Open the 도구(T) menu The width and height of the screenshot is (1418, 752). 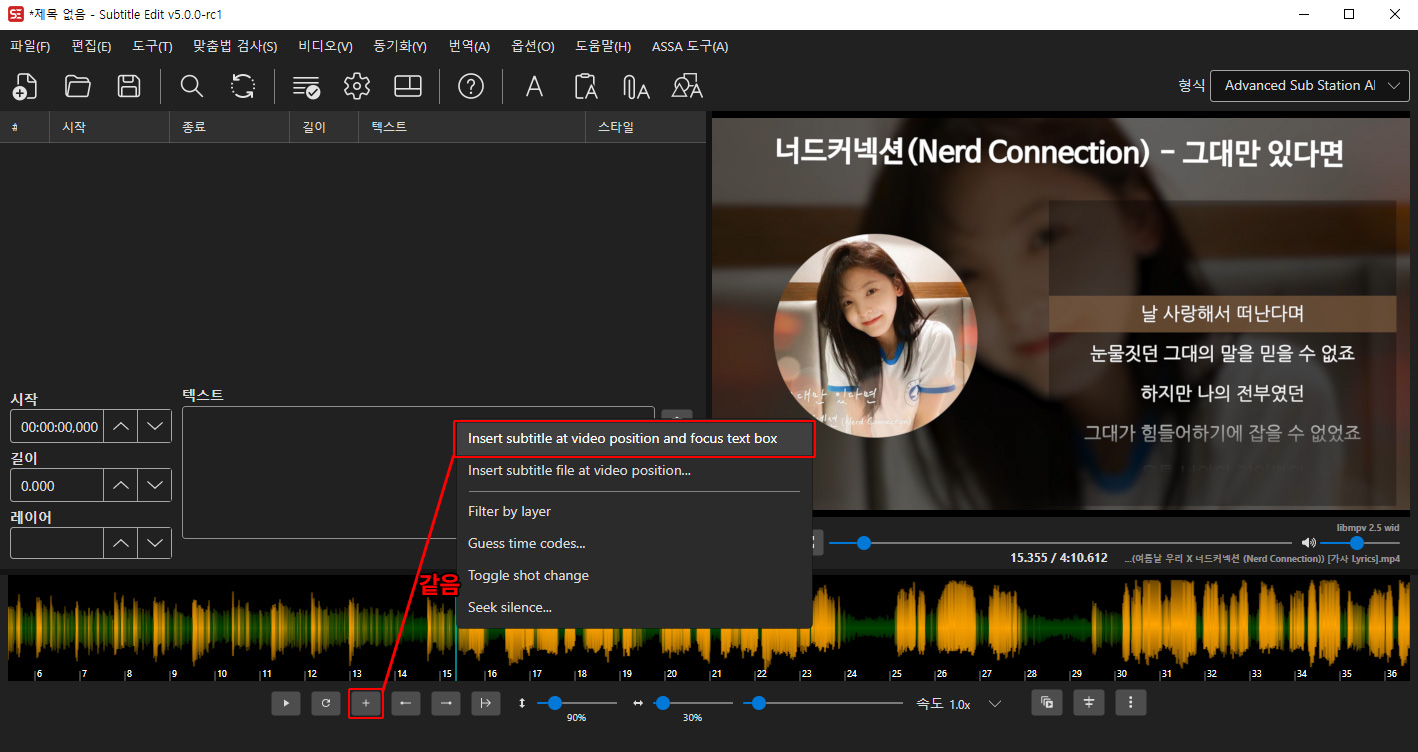(152, 46)
